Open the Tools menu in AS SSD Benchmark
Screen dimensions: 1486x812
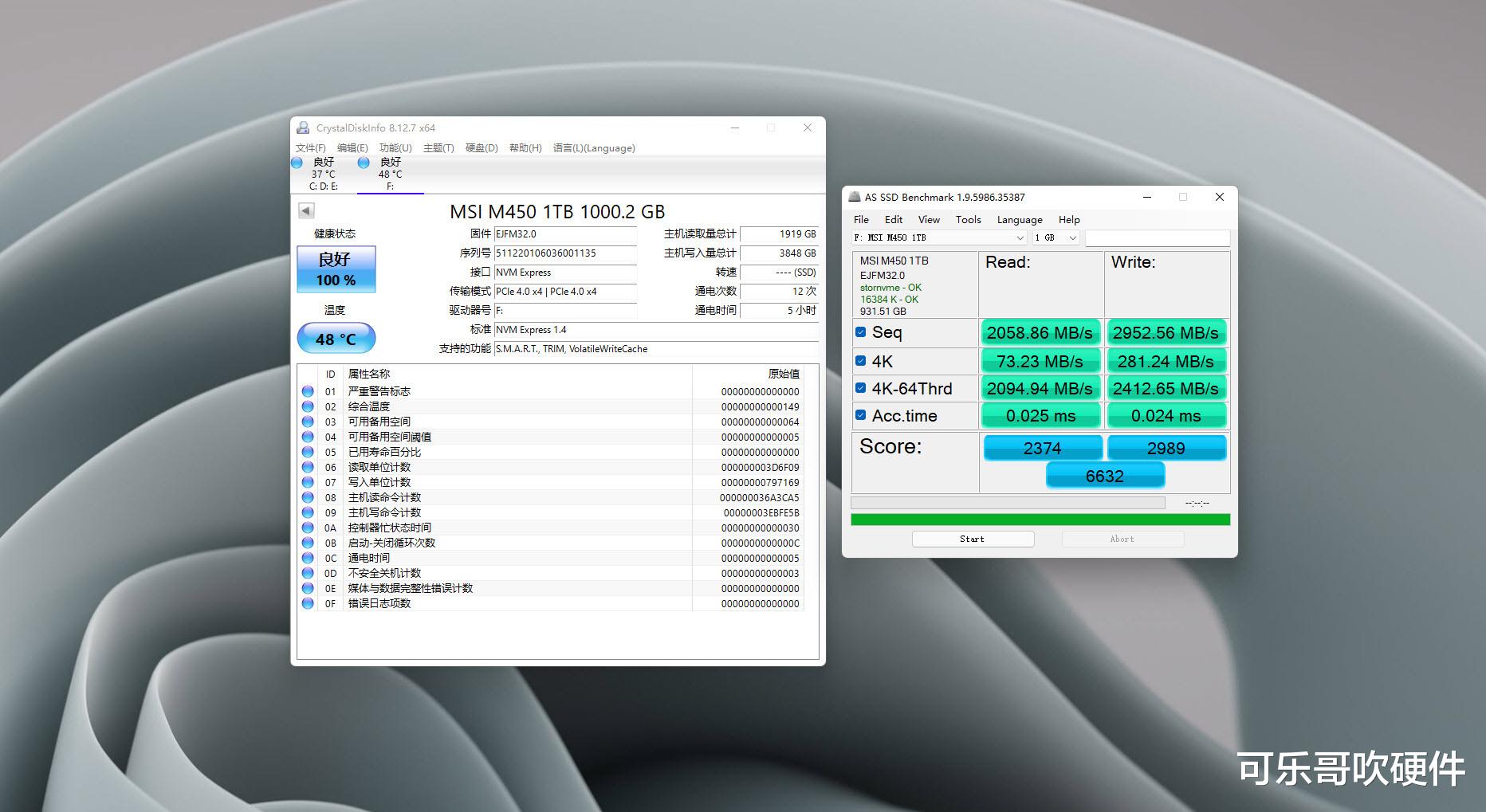point(968,220)
